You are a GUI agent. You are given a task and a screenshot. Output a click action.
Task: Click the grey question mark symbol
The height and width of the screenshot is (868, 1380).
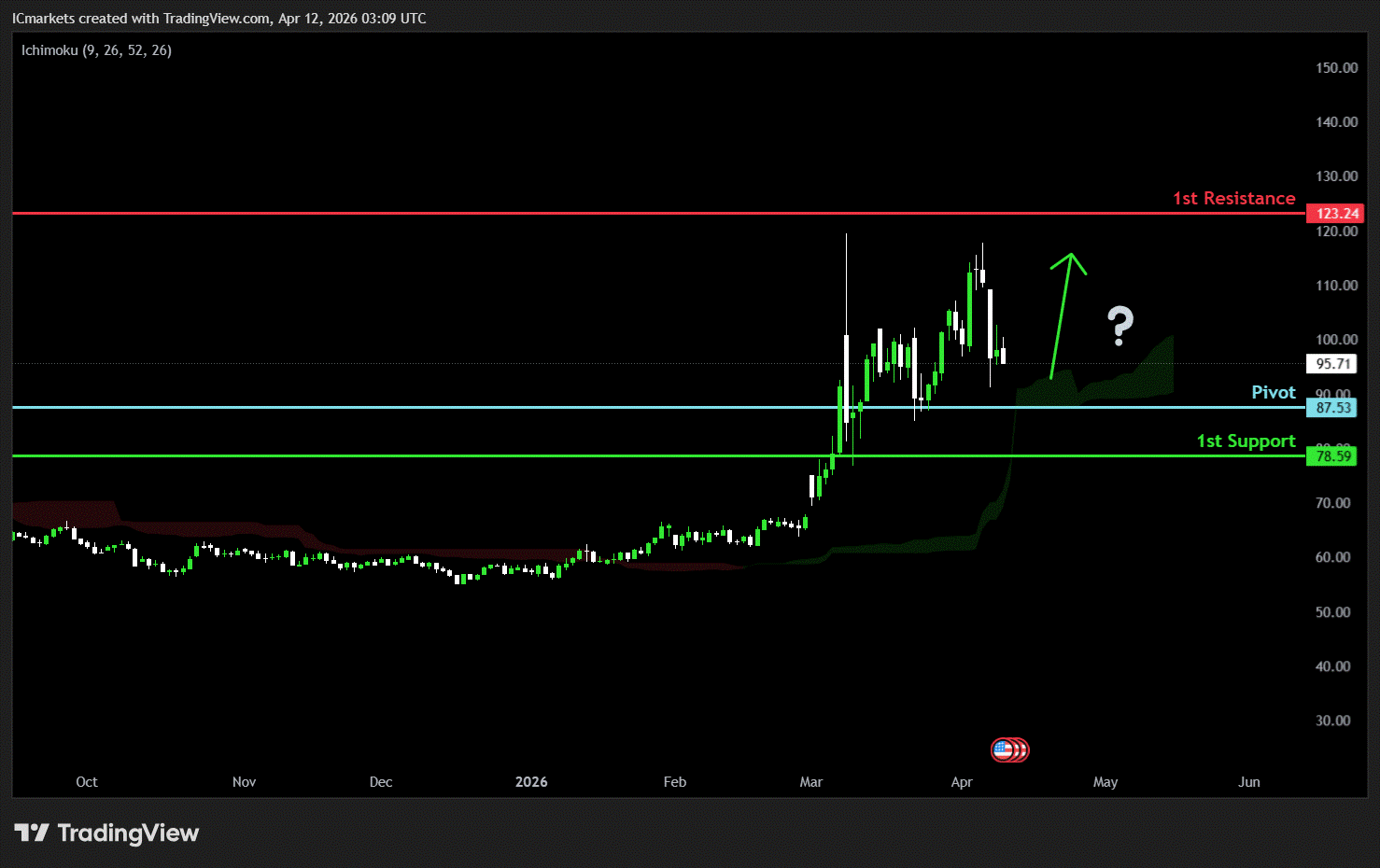[1119, 326]
